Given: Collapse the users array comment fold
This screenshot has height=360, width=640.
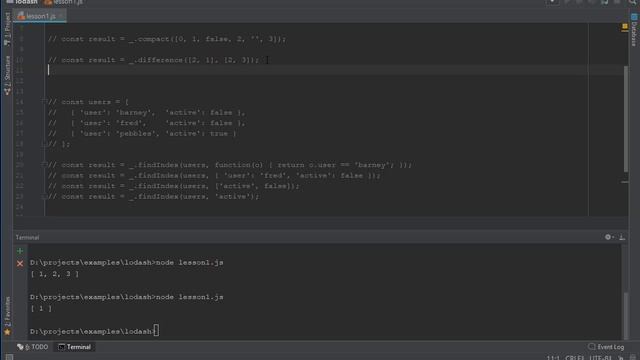Looking at the screenshot, I should tap(44, 101).
